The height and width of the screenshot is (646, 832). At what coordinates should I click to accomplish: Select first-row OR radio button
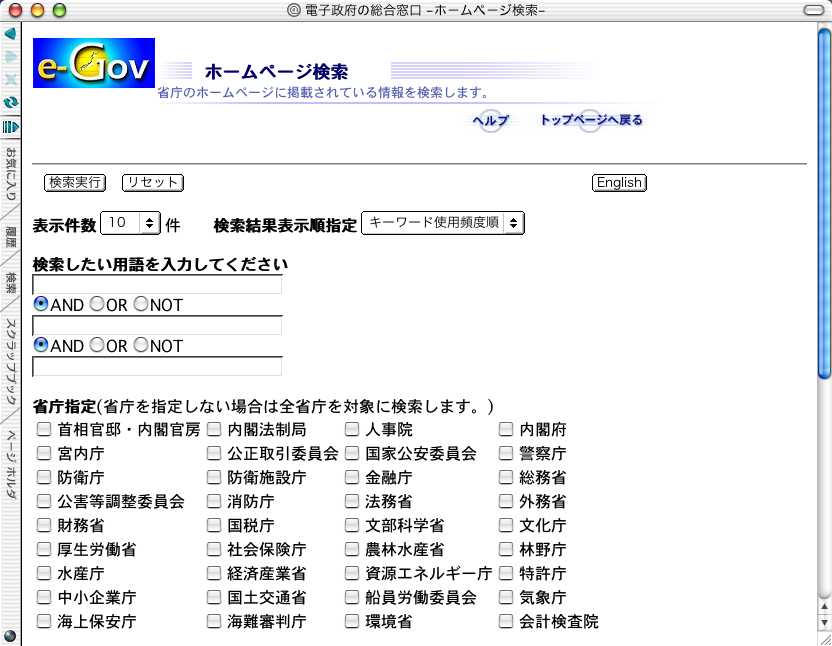[x=97, y=304]
